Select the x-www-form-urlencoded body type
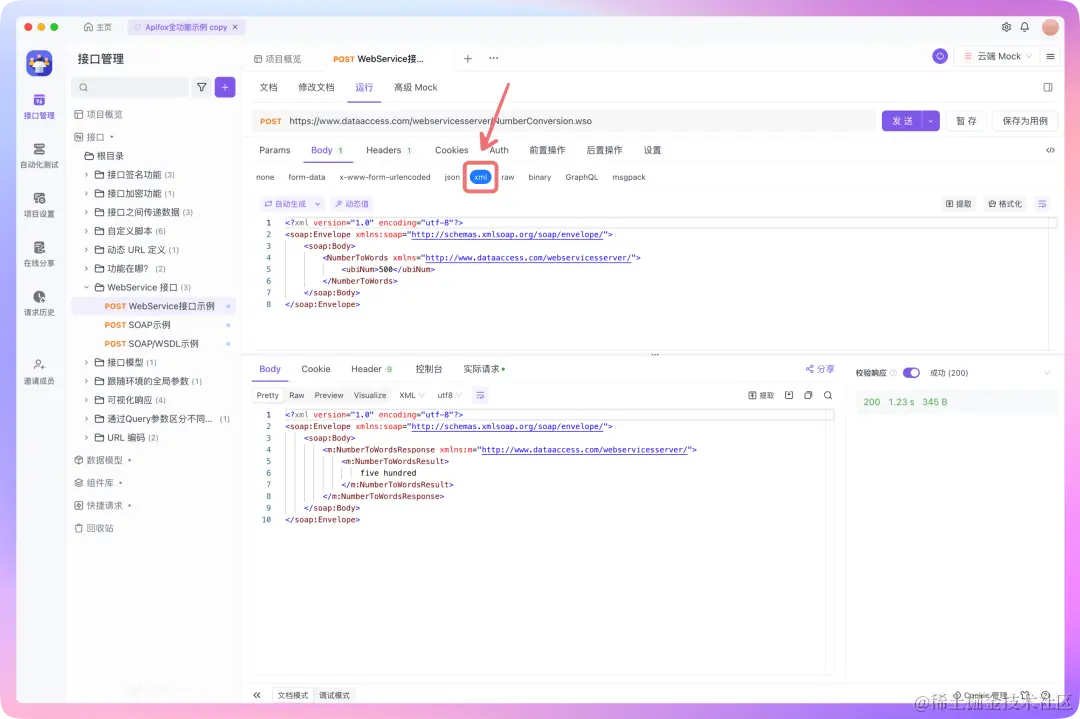Viewport: 1080px width, 719px height. click(384, 177)
